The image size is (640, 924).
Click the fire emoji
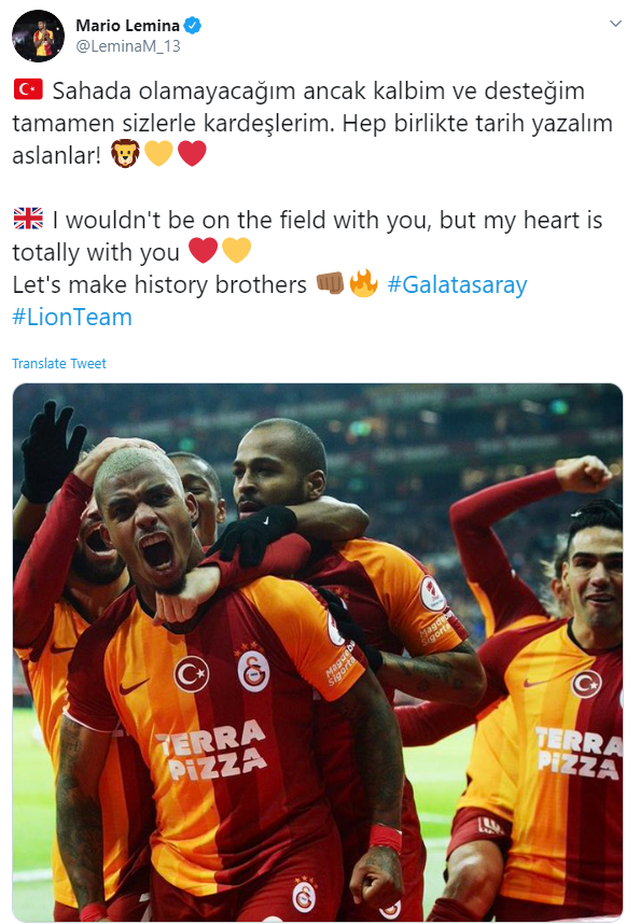363,283
